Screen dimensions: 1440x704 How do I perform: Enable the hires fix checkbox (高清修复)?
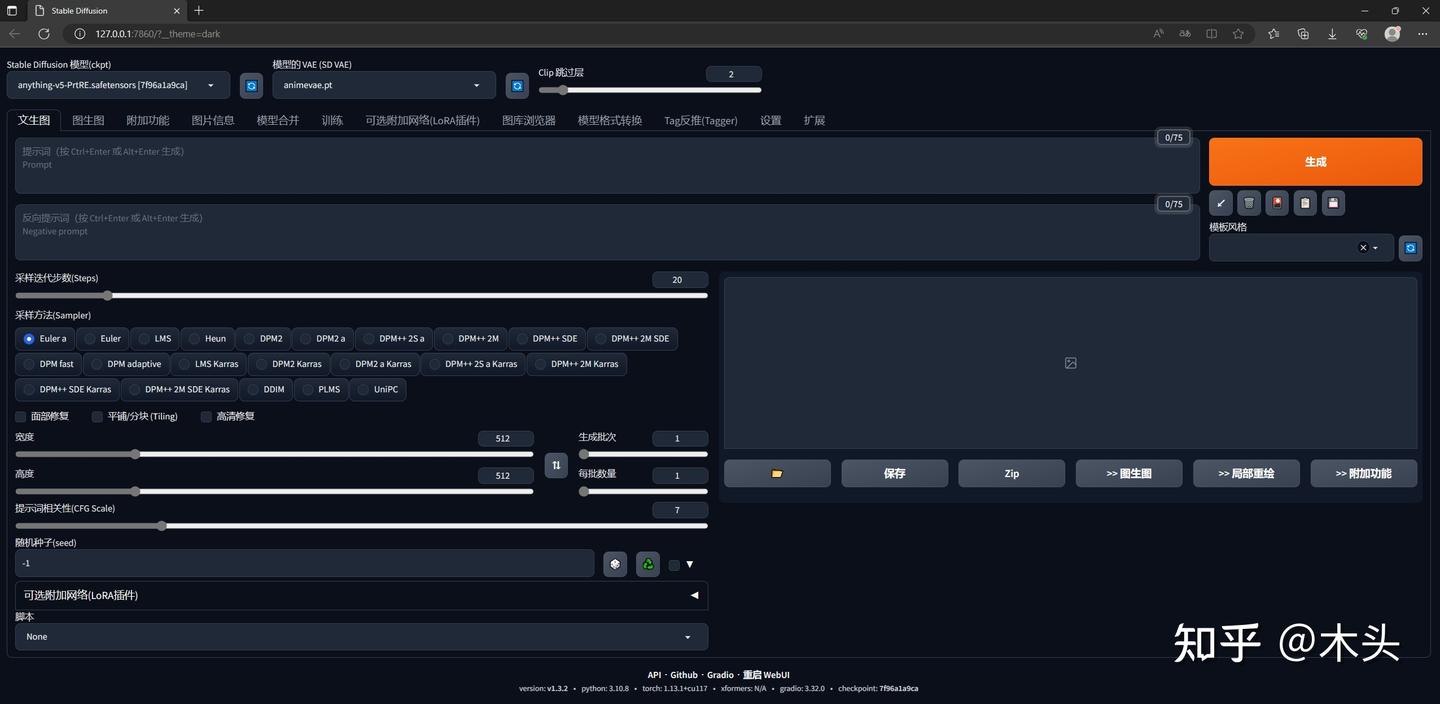coord(206,416)
